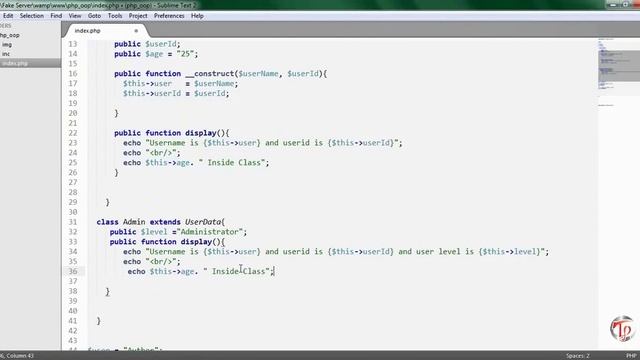This screenshot has width=640, height=360.
Task: Open the View menu
Action: 75,16
